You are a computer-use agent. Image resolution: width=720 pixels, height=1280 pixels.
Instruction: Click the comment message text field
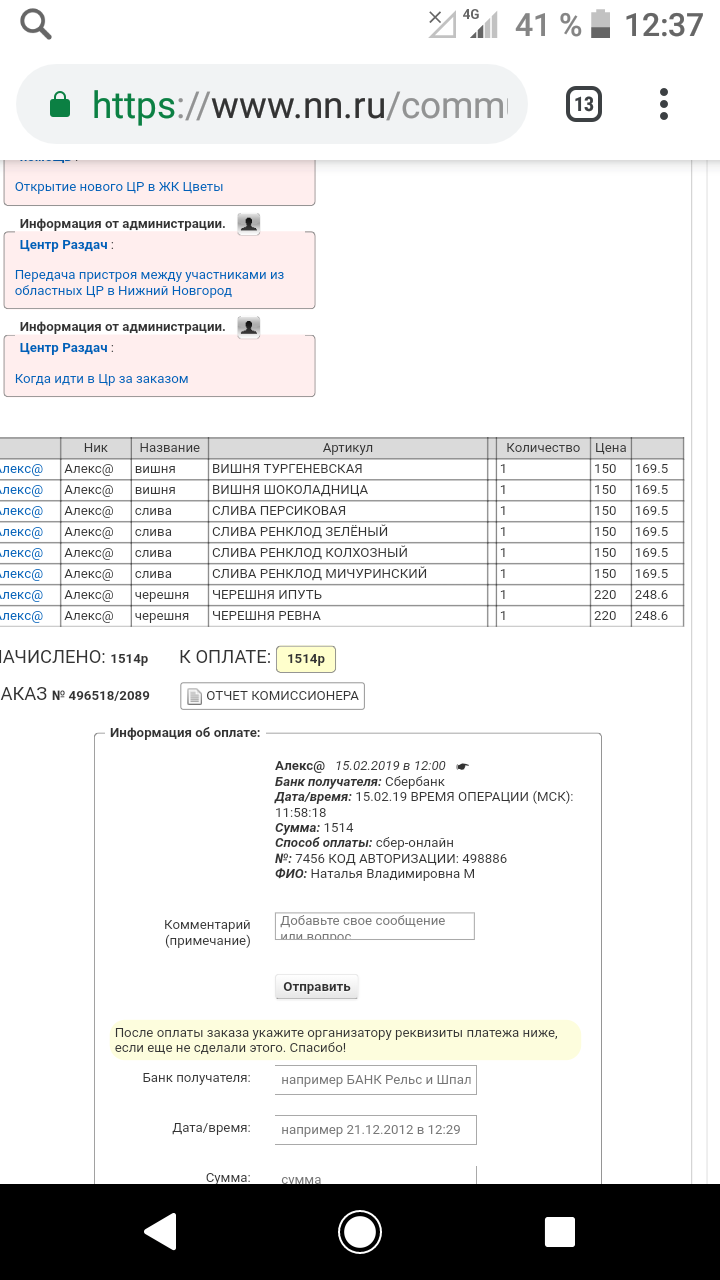point(374,926)
